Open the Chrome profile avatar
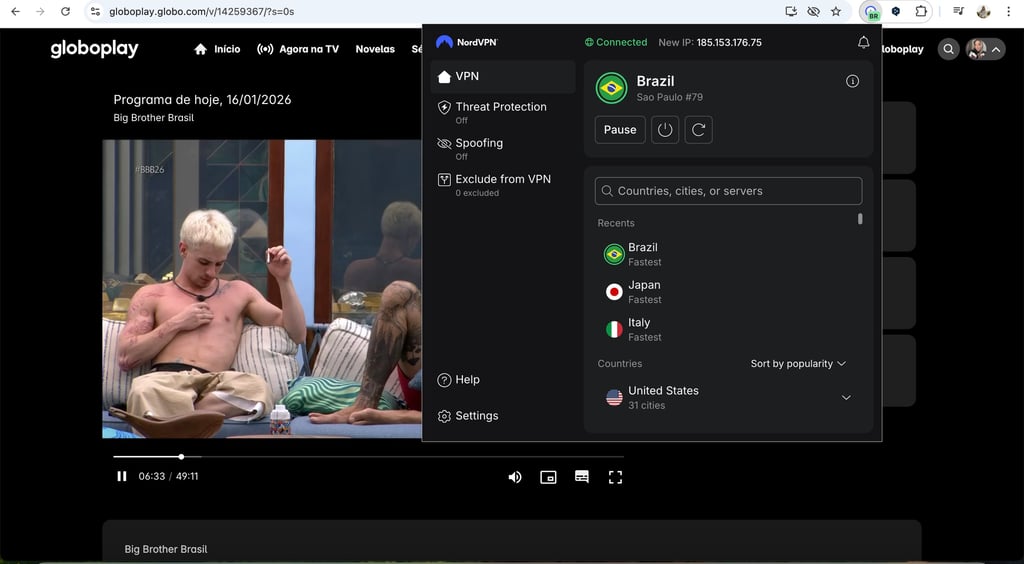 click(984, 11)
